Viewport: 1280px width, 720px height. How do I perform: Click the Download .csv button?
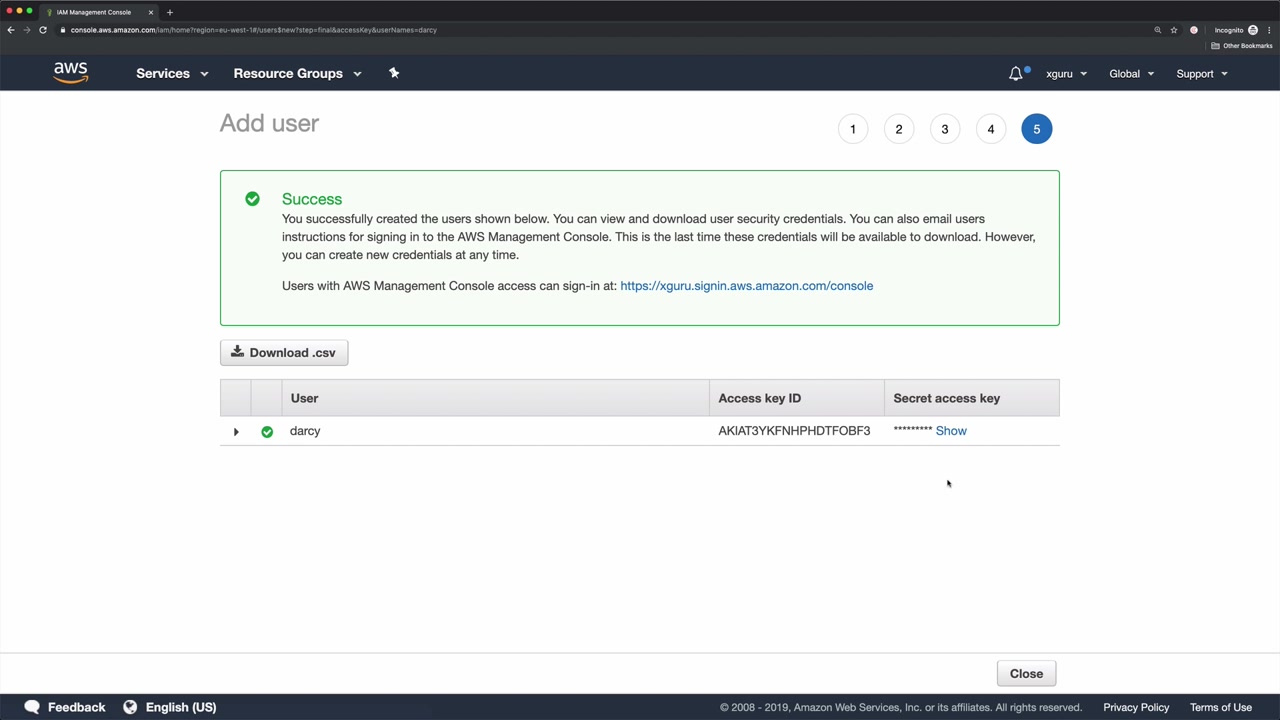pyautogui.click(x=284, y=353)
